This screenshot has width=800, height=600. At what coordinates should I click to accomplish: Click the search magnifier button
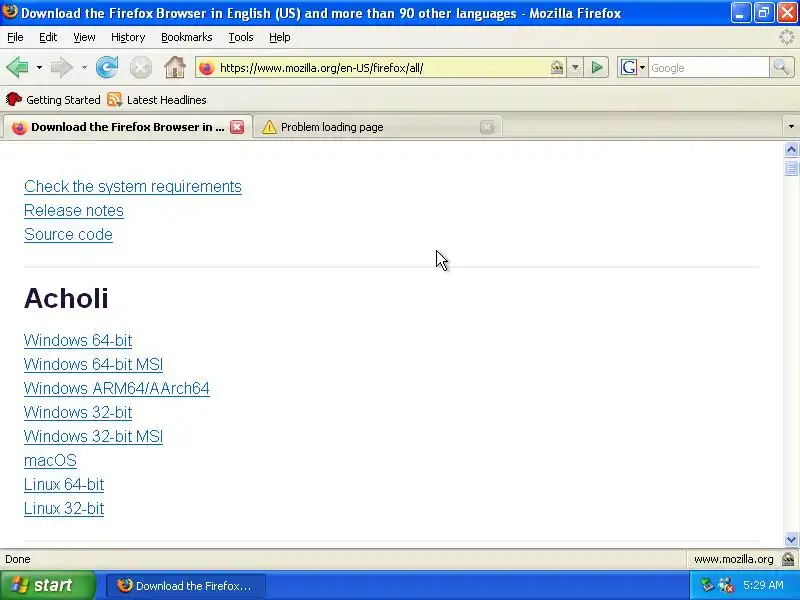781,67
